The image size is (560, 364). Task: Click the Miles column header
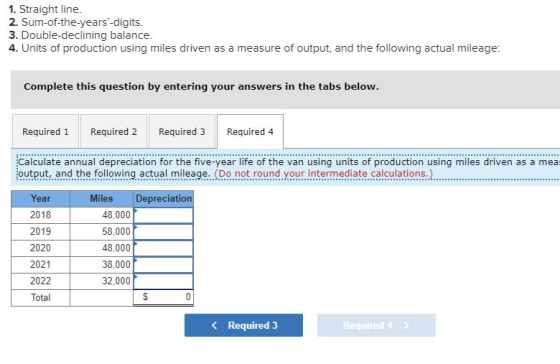click(102, 199)
